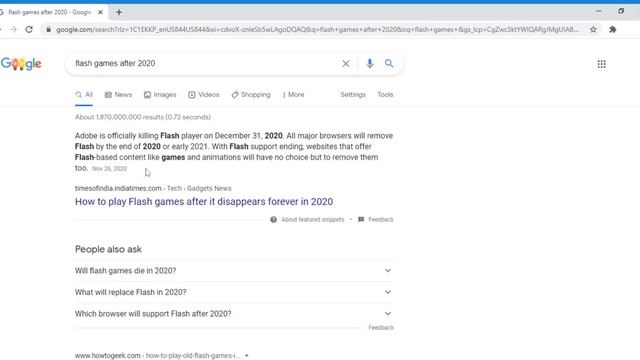Click the Nov 26, 2020 snippet date
The width and height of the screenshot is (640, 360).
tap(109, 169)
